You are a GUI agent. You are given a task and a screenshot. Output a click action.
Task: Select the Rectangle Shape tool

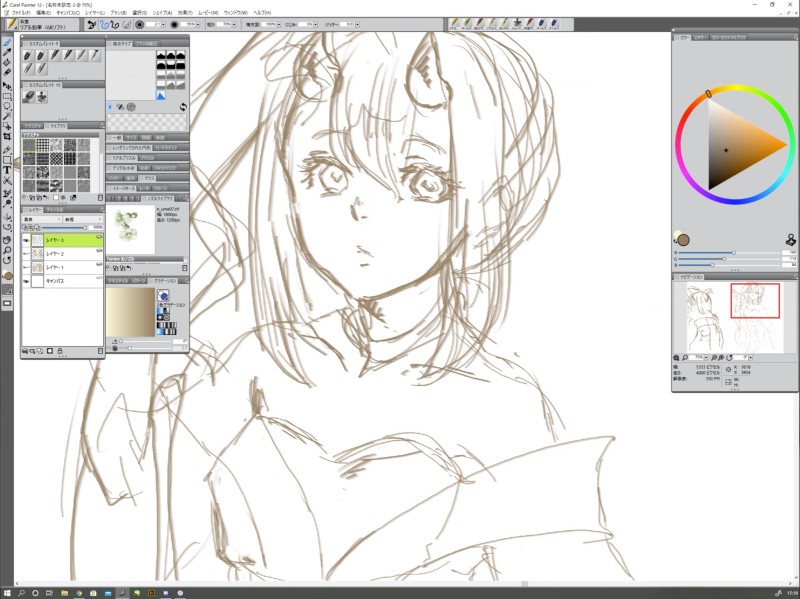[7, 160]
